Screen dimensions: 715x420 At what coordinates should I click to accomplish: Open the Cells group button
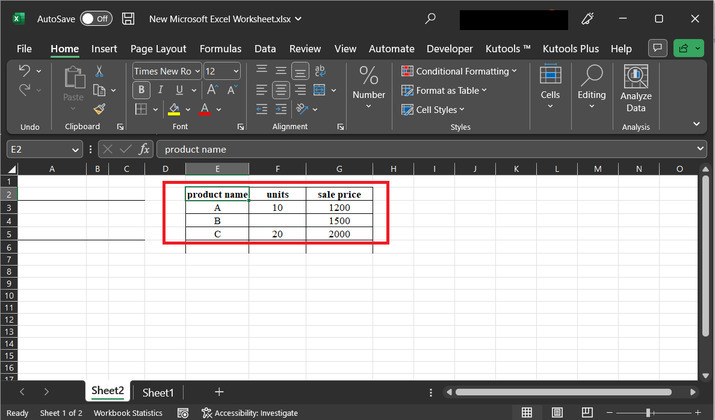coord(550,87)
